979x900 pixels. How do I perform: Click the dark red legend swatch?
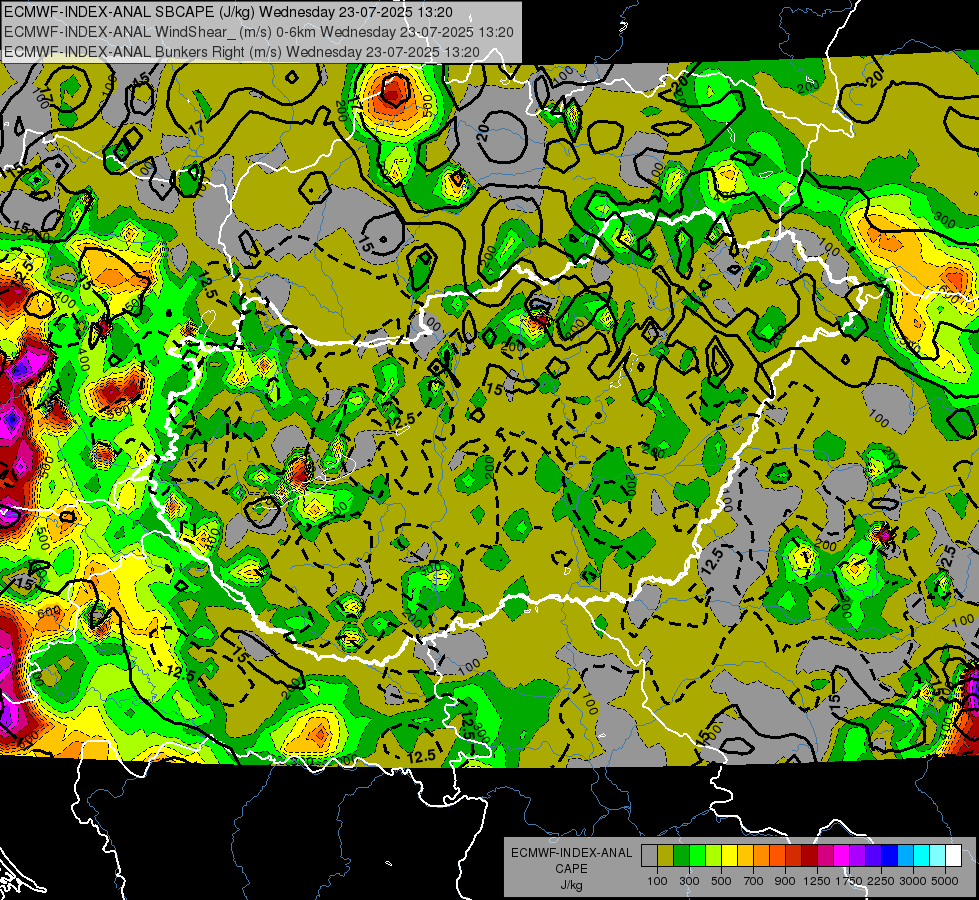click(810, 856)
